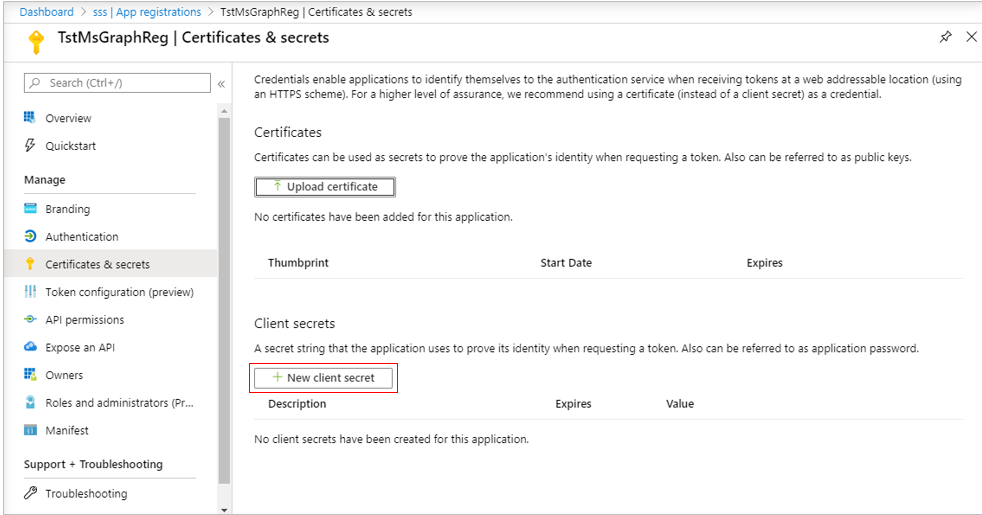The width and height of the screenshot is (982, 515).
Task: Click the Certificates & secrets key icon in sidebar
Action: [x=30, y=264]
